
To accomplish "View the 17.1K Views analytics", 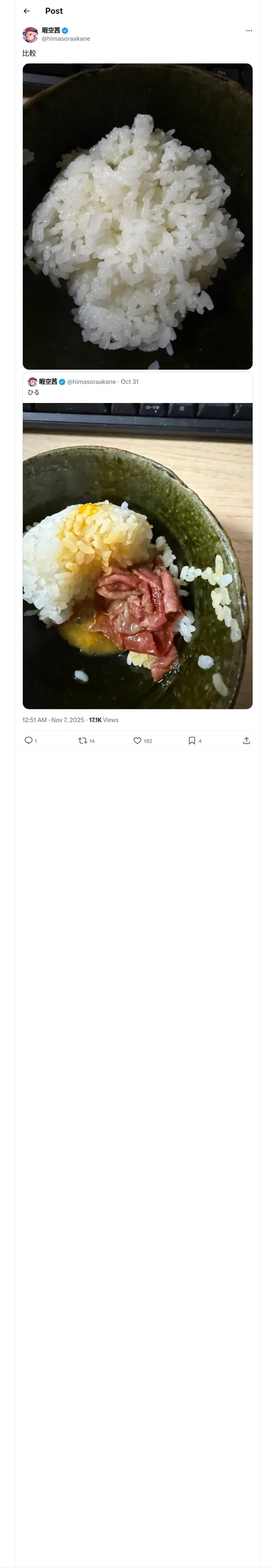I will 103,719.
